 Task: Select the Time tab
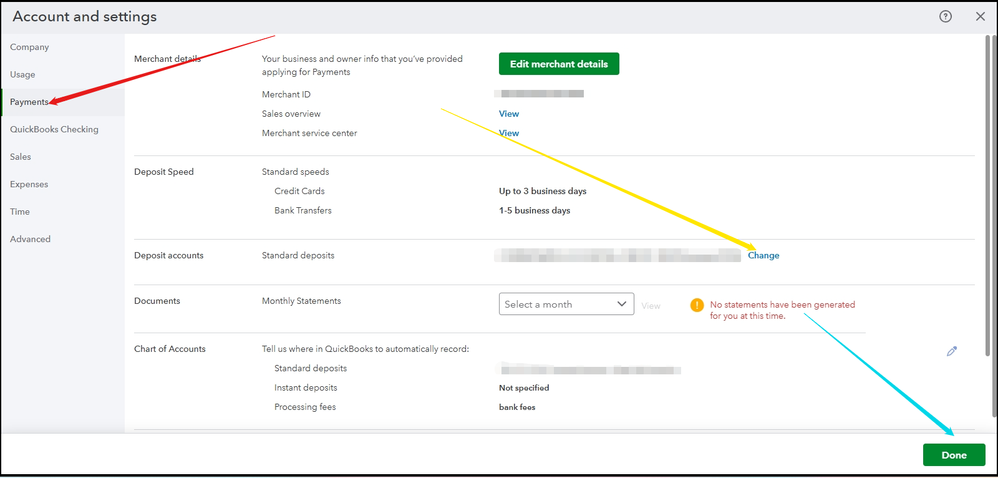(x=20, y=211)
